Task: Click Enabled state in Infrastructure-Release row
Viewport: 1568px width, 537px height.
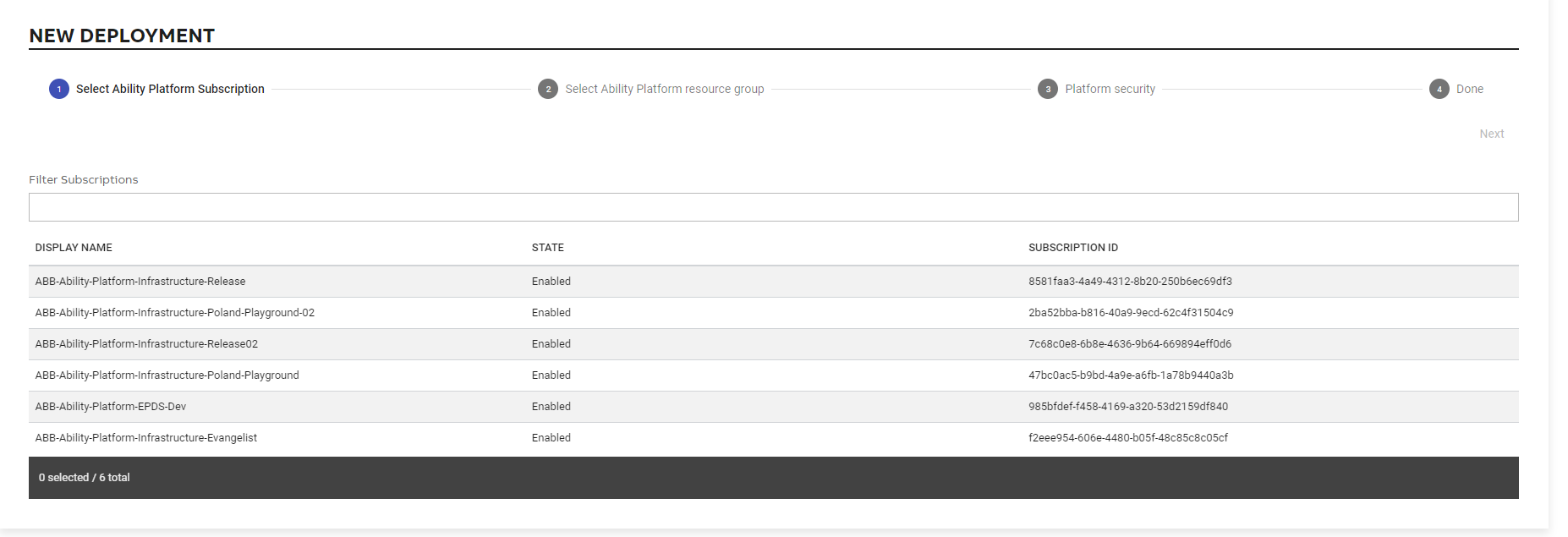Action: 551,282
